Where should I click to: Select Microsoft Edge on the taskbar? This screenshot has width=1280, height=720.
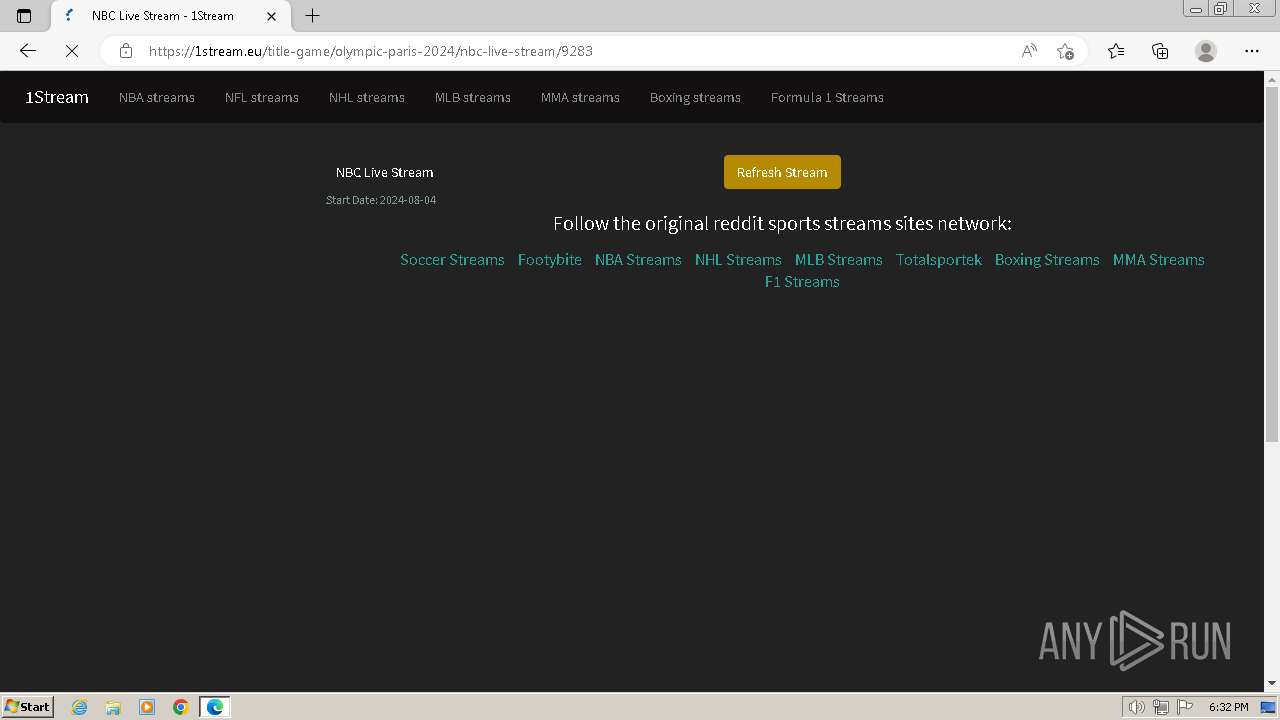pos(215,707)
